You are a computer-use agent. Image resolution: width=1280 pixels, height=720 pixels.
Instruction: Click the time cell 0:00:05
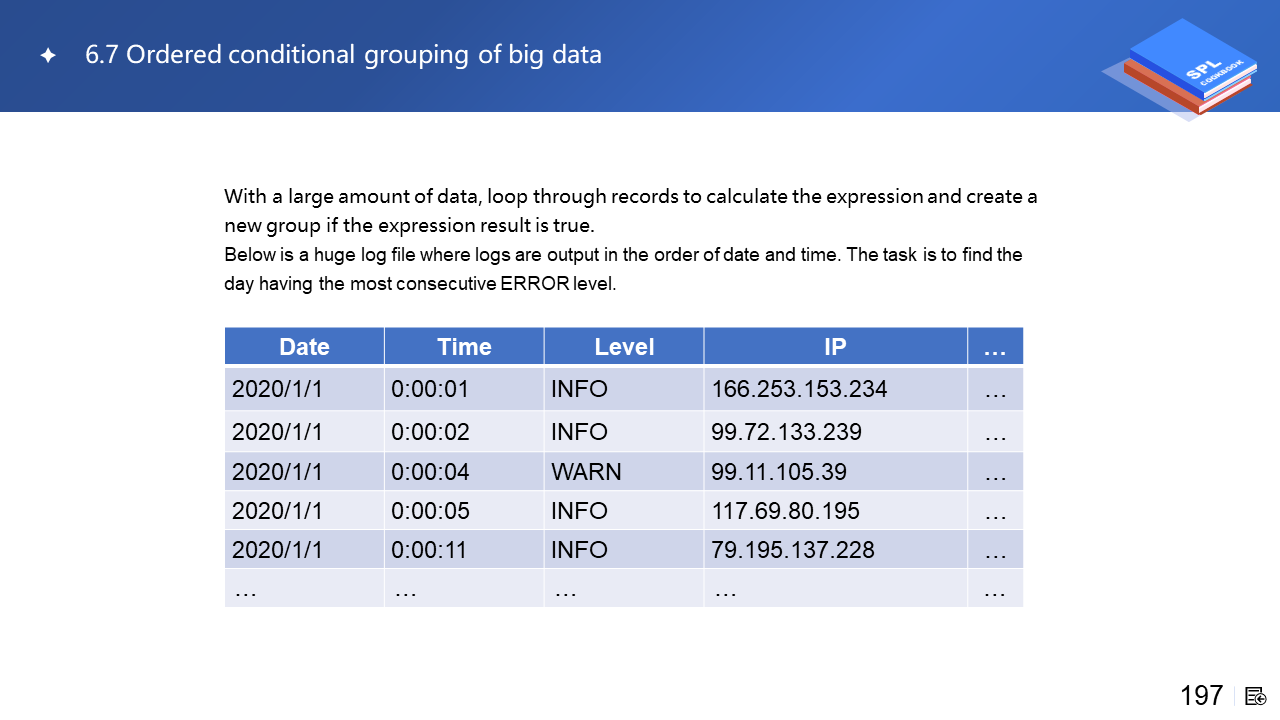point(430,511)
